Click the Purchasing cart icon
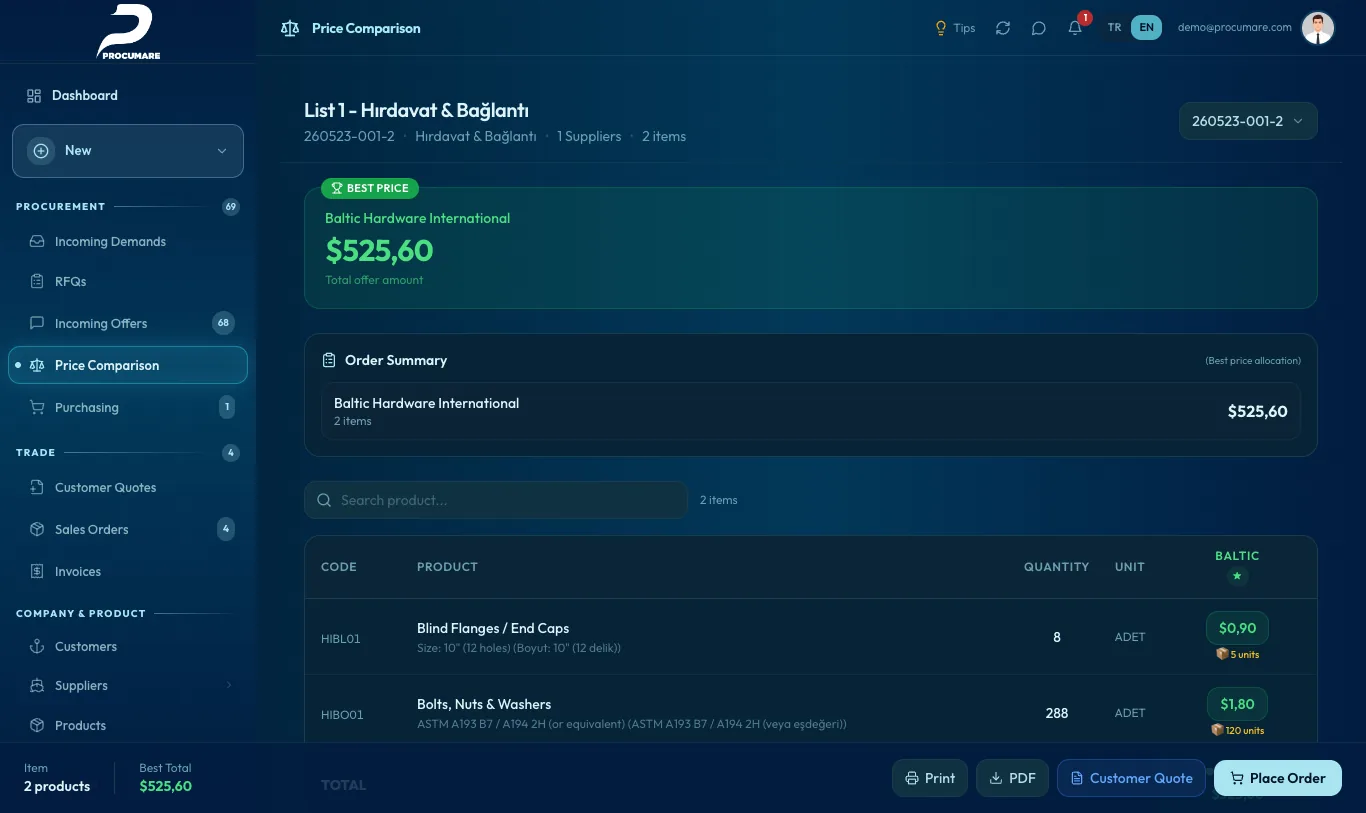Viewport: 1366px width, 813px height. (37, 408)
